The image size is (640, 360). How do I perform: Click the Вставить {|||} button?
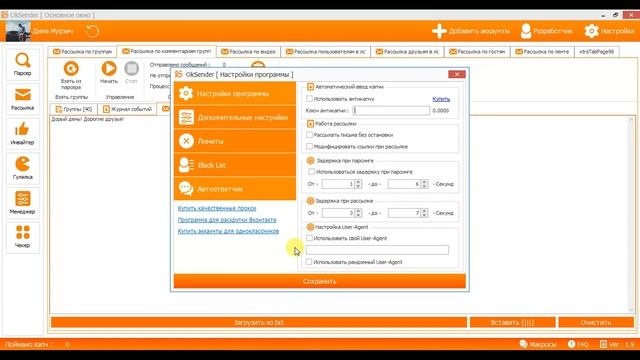[x=513, y=322]
